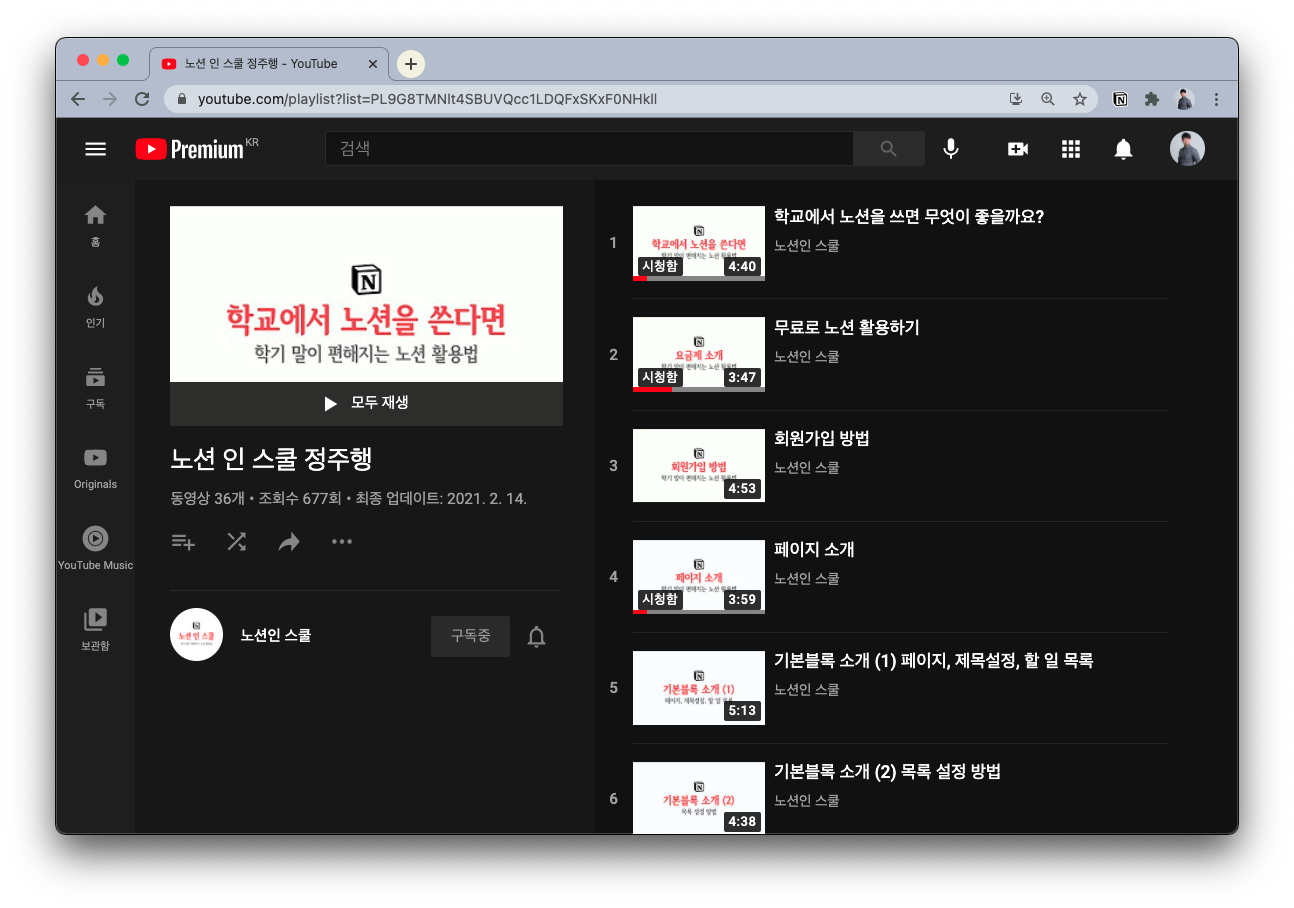This screenshot has width=1294, height=908.
Task: Click the URL address bar
Action: [x=590, y=99]
